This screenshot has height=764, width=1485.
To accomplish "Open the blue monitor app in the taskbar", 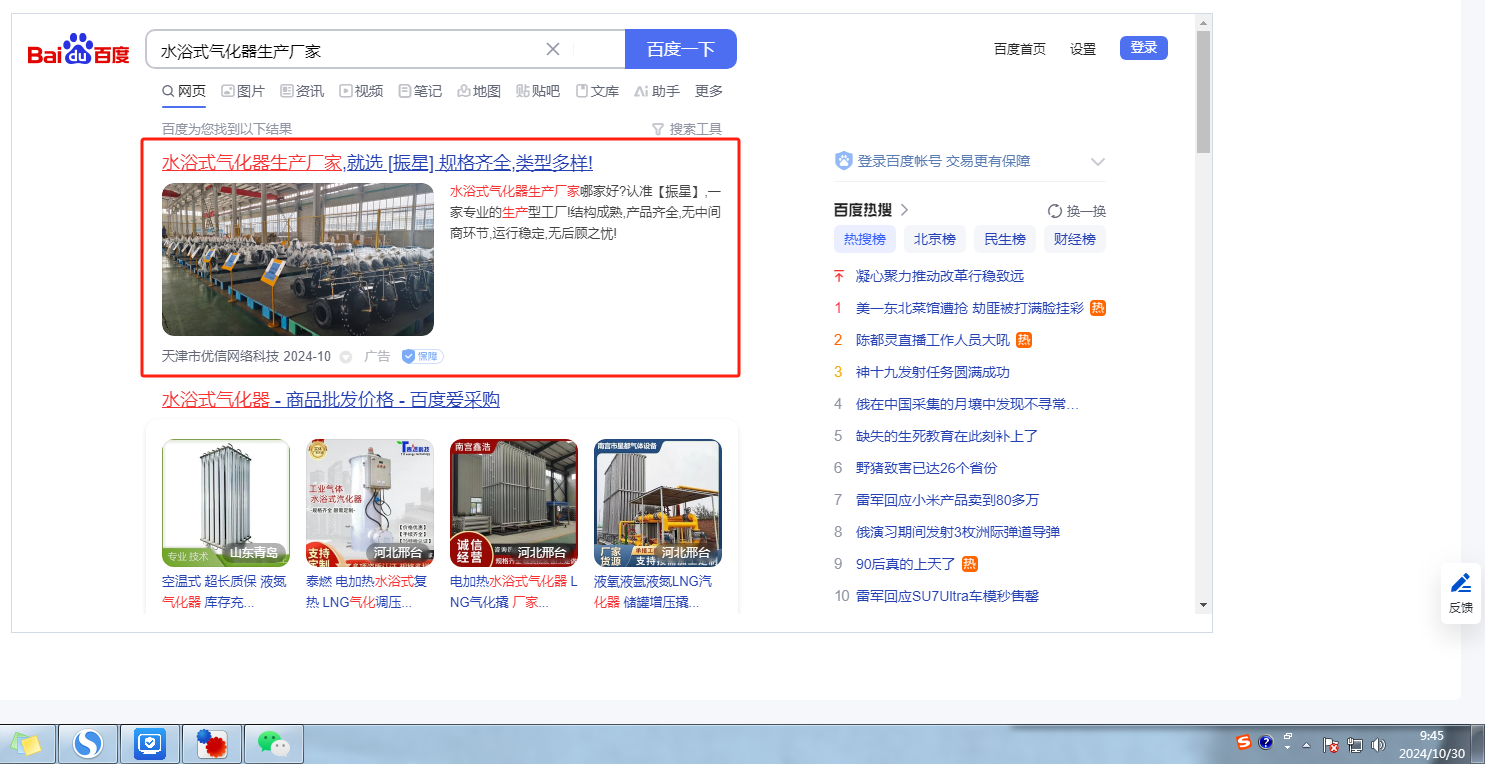I will pos(150,743).
